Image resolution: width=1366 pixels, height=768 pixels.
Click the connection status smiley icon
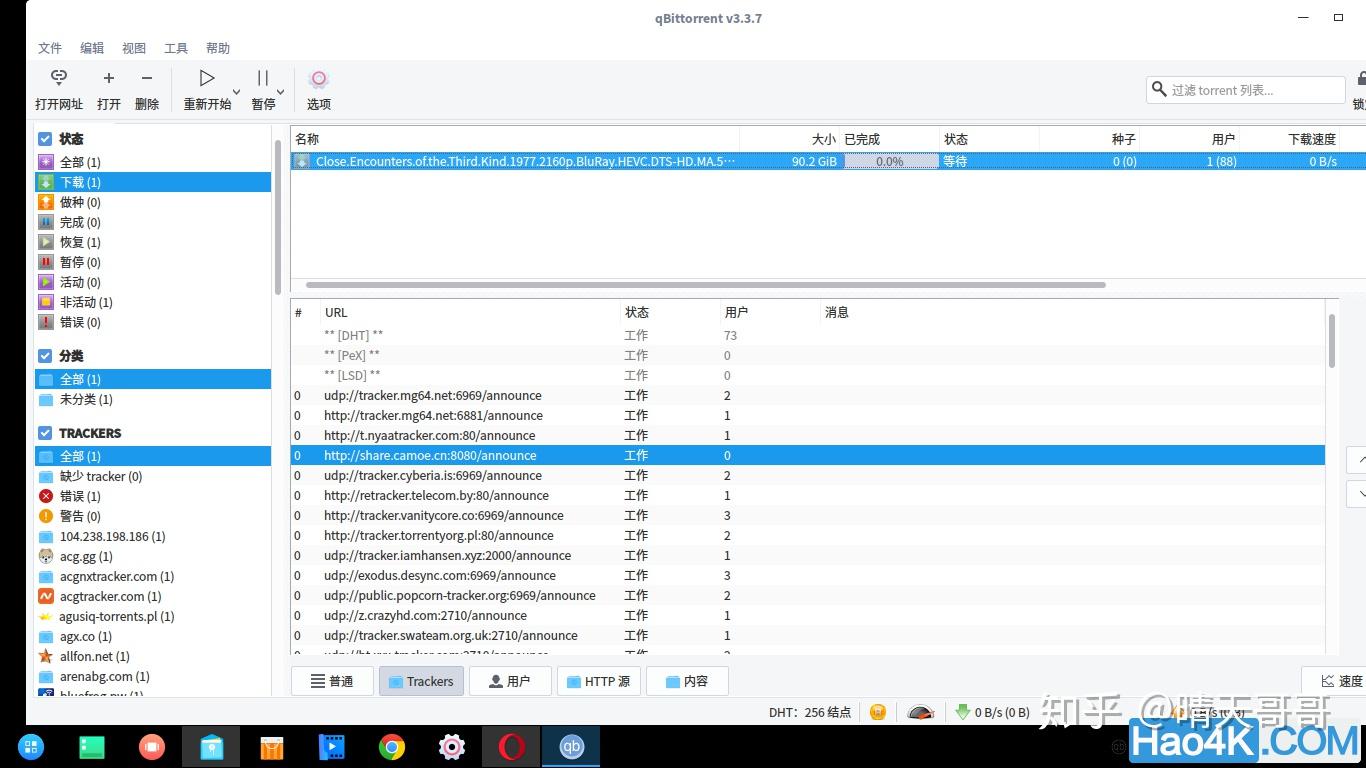point(878,712)
